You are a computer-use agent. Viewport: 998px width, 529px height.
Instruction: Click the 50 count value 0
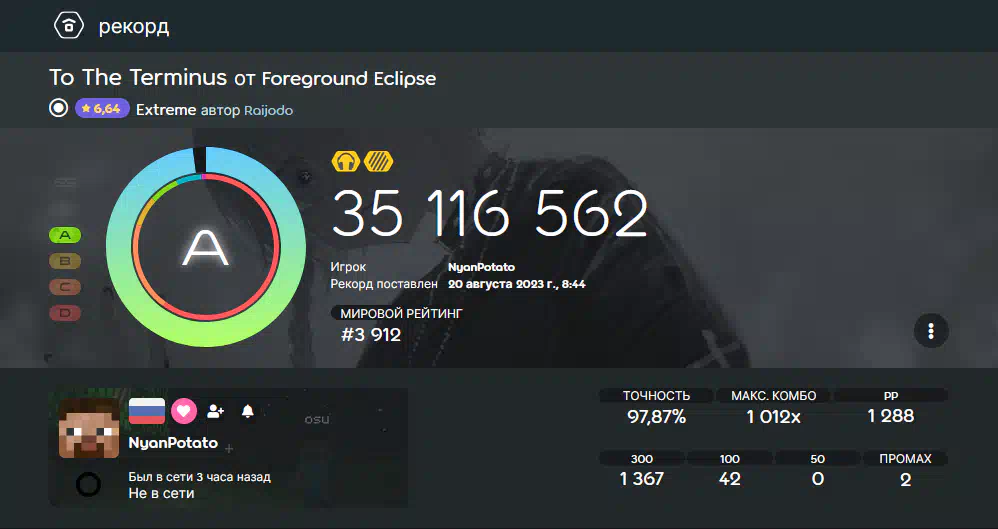click(x=818, y=479)
